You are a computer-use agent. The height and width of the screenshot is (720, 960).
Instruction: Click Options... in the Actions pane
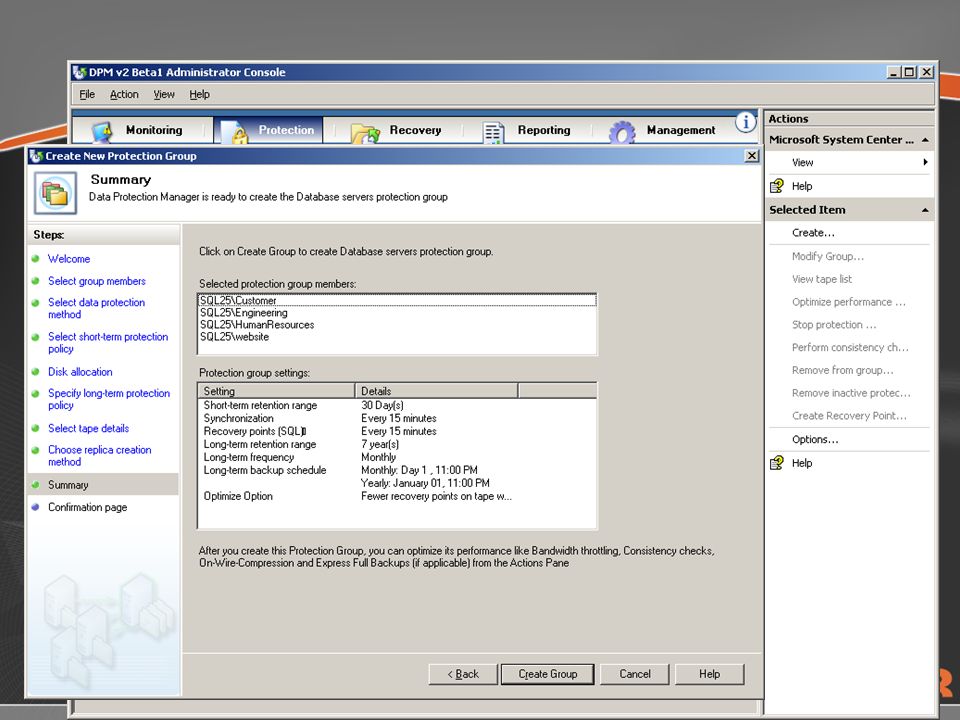pos(815,440)
